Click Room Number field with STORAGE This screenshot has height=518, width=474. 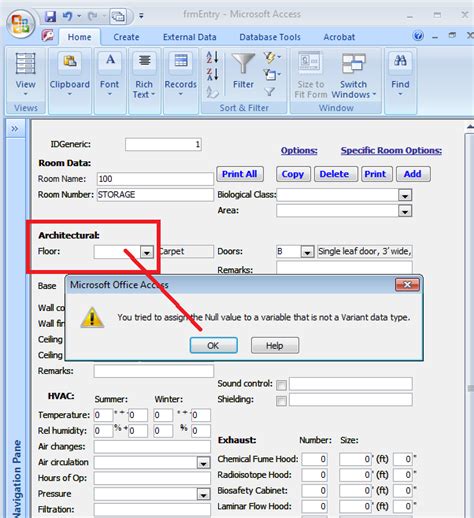pos(155,195)
